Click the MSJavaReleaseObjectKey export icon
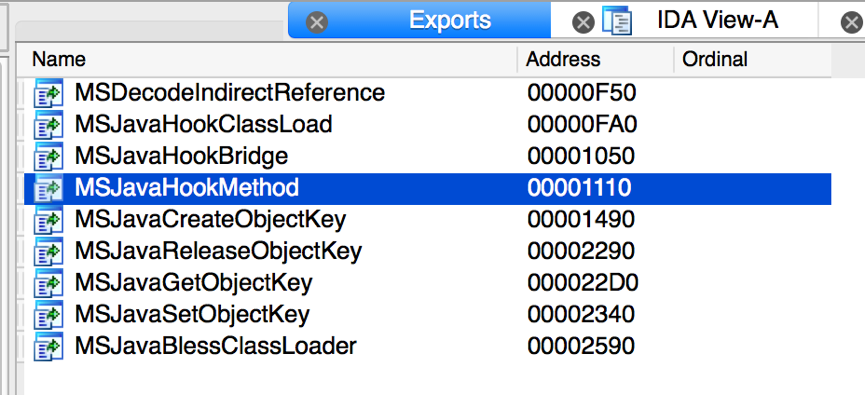Screen dimensions: 865x395 [49, 252]
